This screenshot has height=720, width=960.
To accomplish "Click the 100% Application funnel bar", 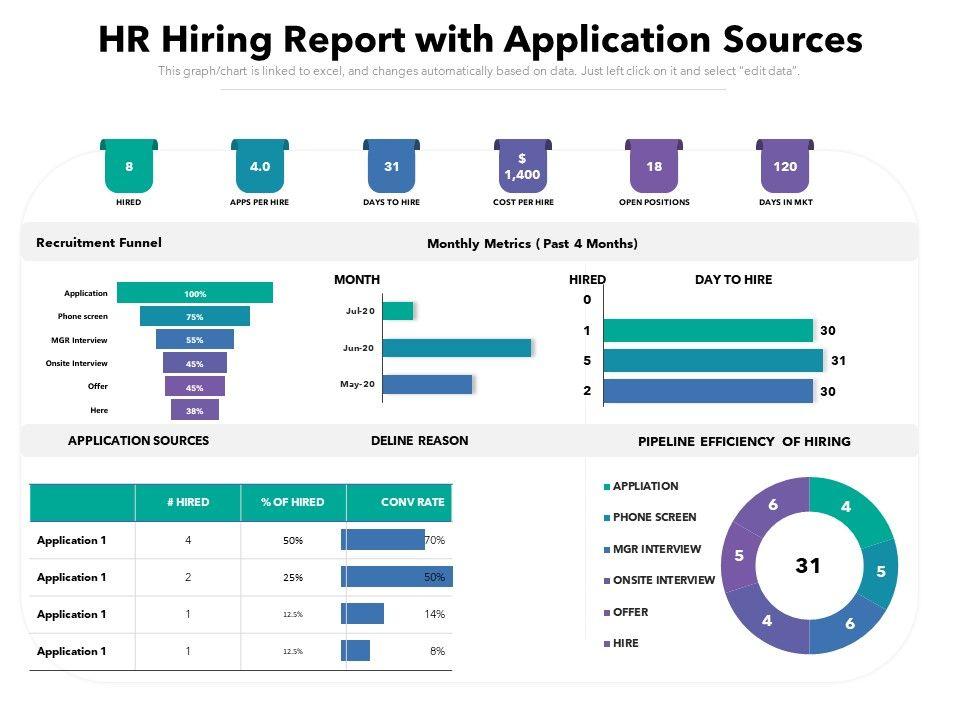I will (x=195, y=293).
